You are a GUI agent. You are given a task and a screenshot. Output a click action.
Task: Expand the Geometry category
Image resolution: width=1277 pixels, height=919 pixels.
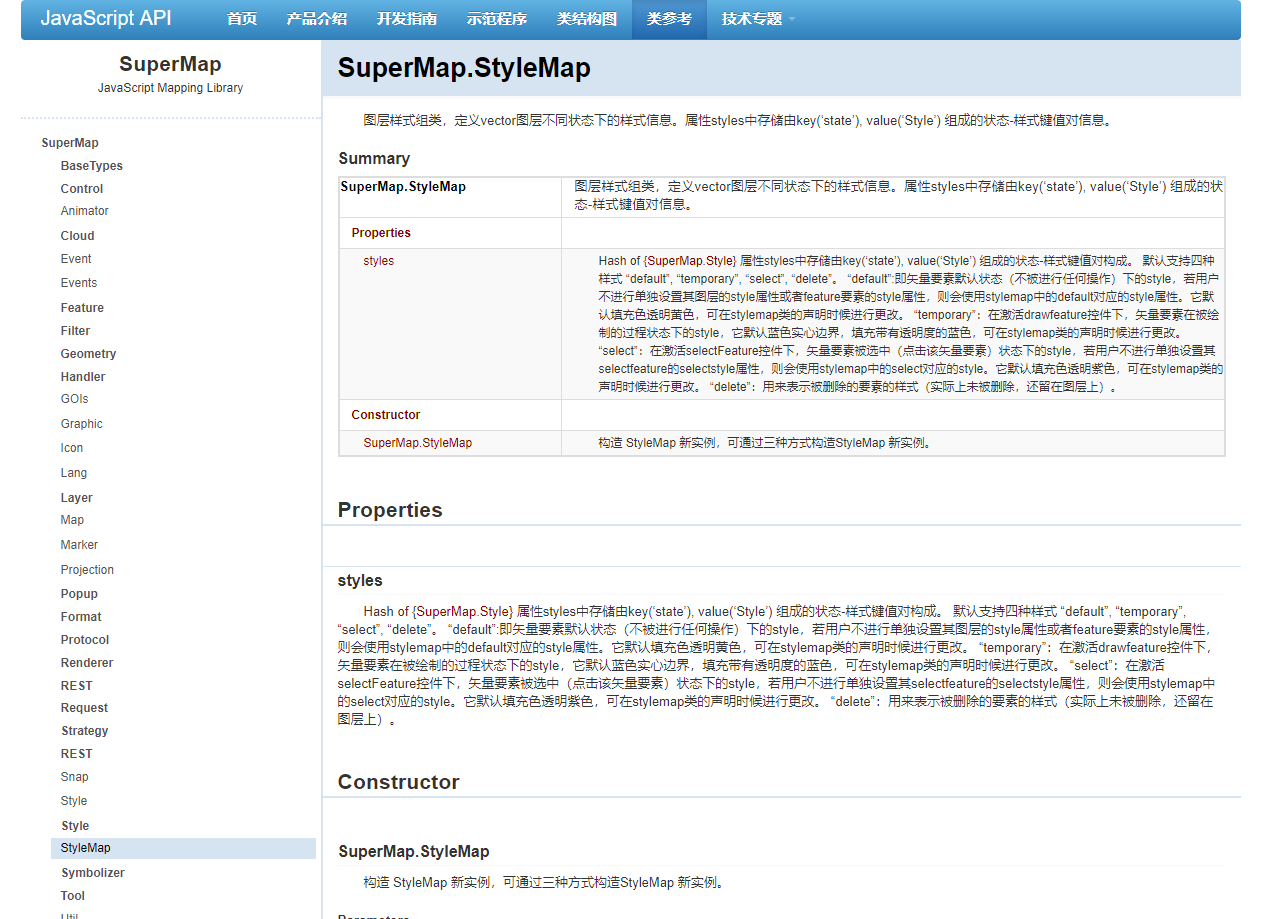tap(88, 354)
